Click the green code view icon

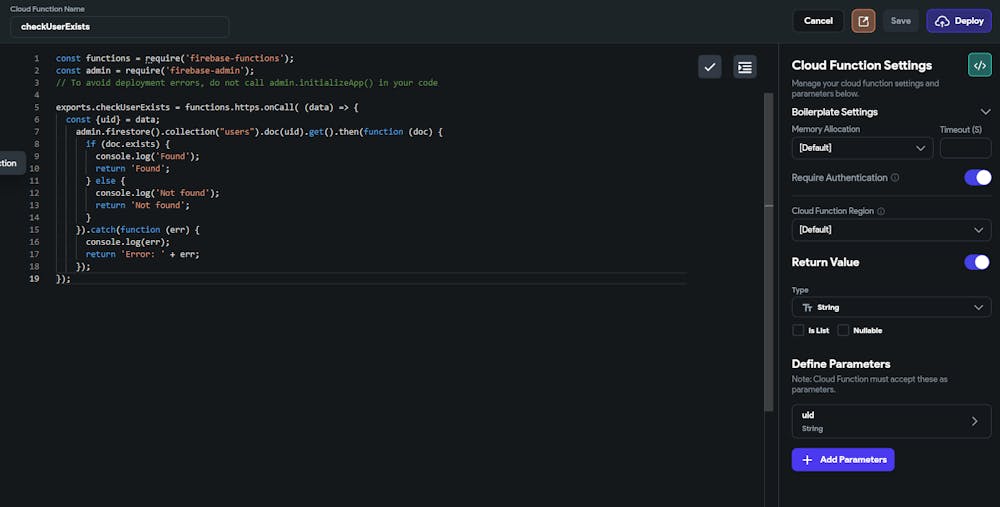(x=980, y=65)
